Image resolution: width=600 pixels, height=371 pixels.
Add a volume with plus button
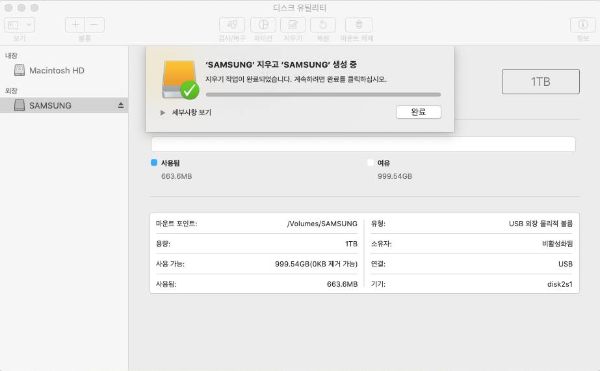pos(75,25)
